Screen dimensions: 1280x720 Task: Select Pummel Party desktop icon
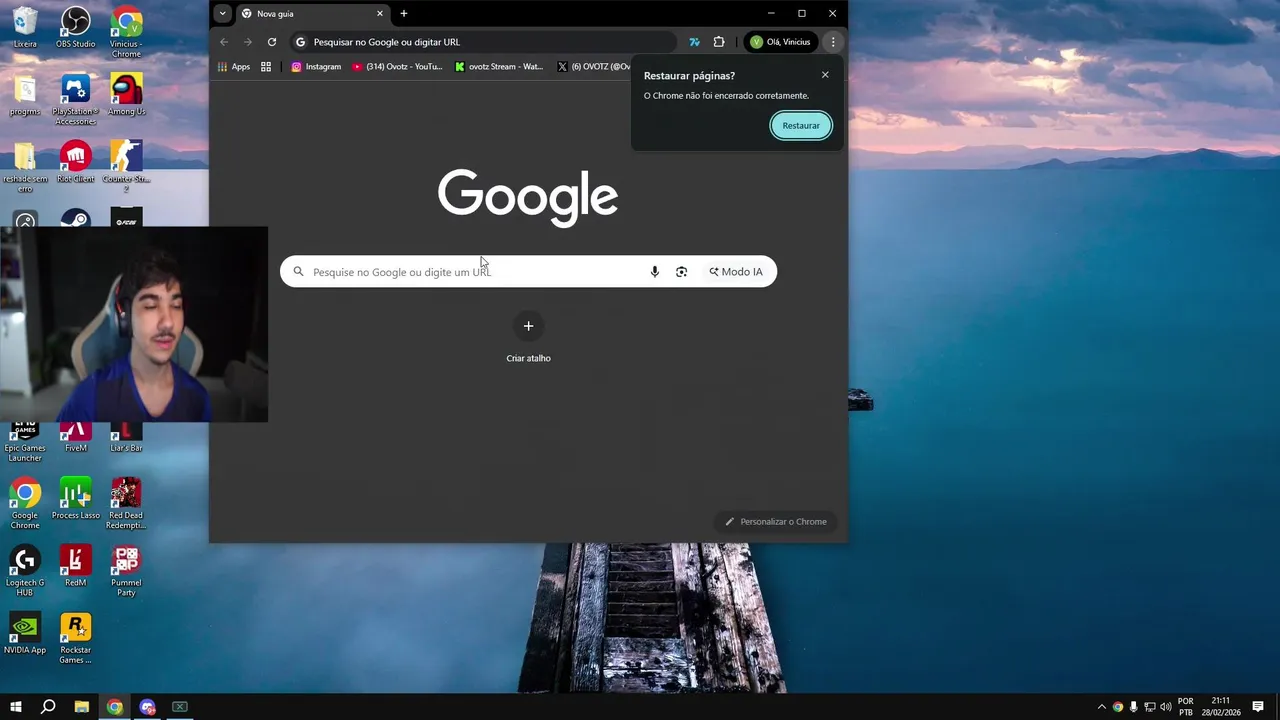point(126,571)
